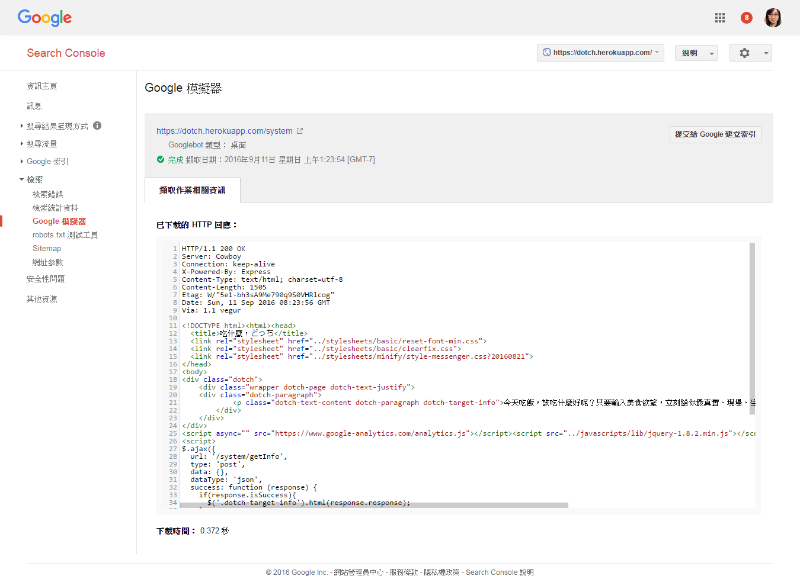Click code line url: '/system/getInfo'
This screenshot has height=579, width=800.
[239, 457]
